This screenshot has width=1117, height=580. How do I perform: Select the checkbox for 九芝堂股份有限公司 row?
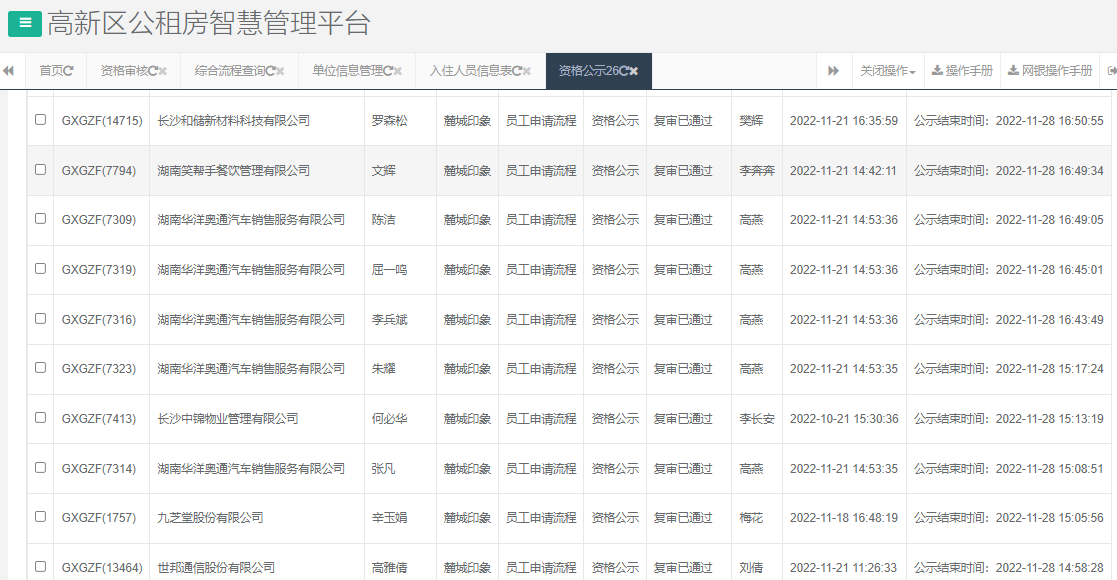(40, 517)
